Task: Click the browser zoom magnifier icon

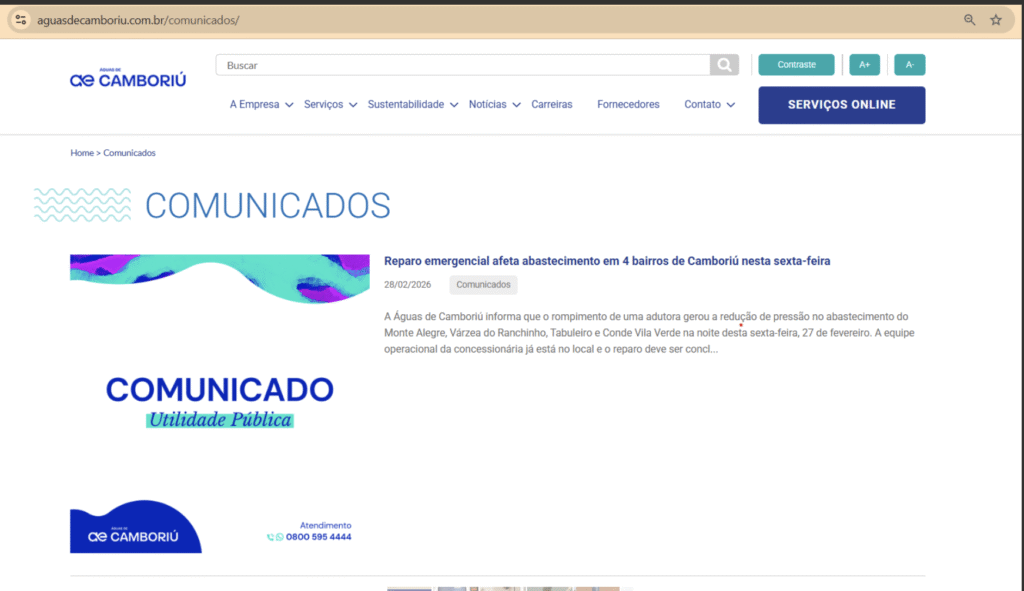Action: (969, 20)
